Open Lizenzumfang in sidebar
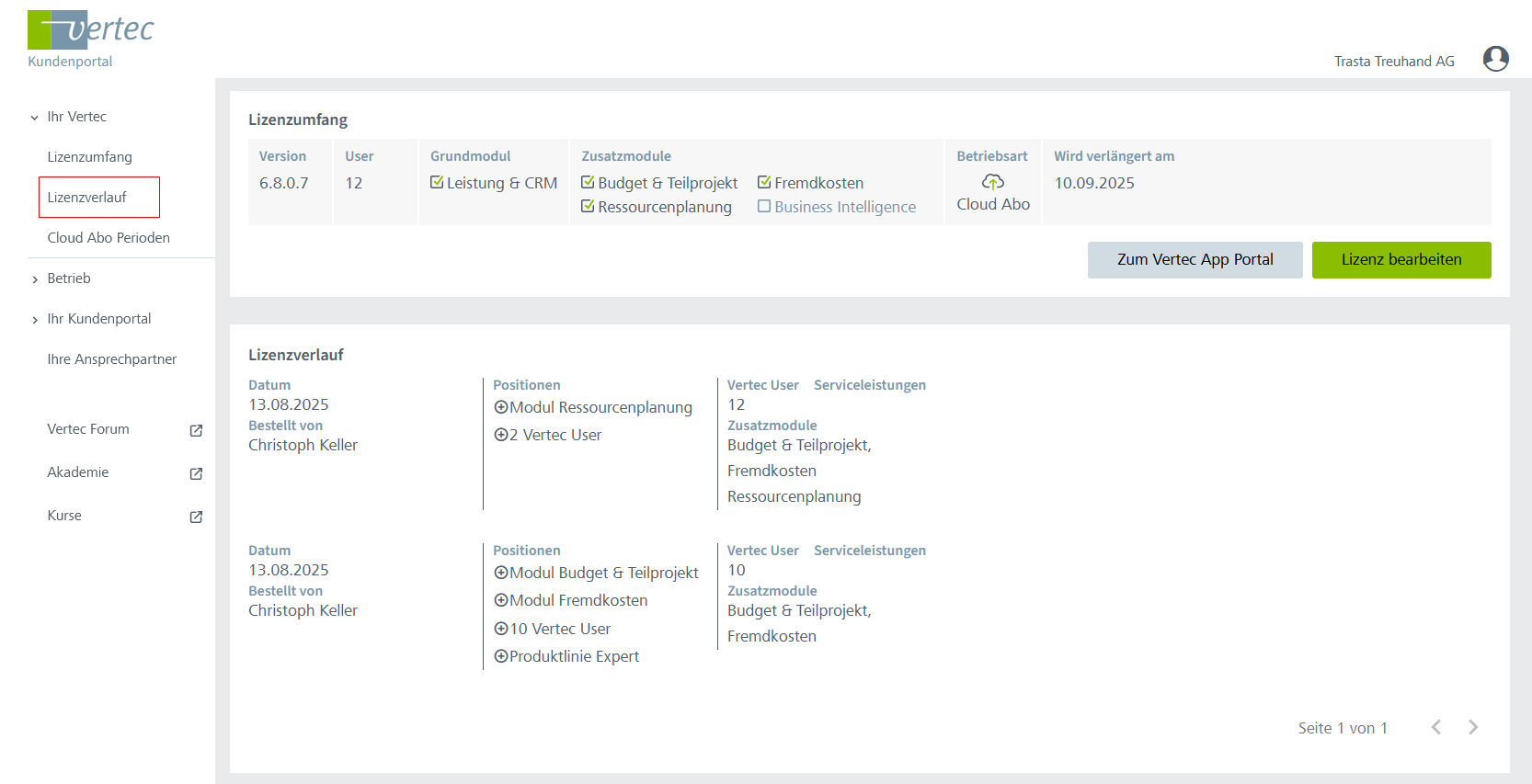1532x784 pixels. tap(90, 157)
